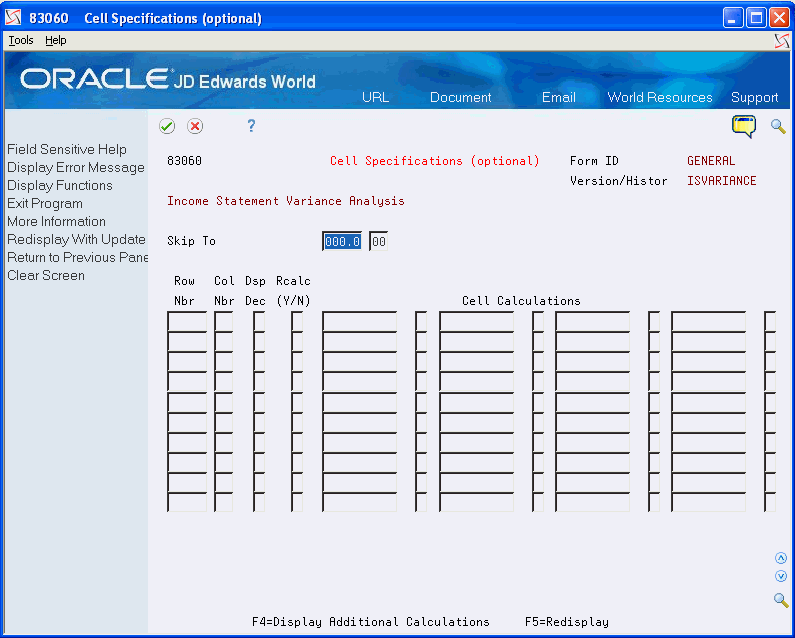Click the Oracle JD Edwards World logo
Image resolution: width=795 pixels, height=638 pixels.
coord(168,80)
